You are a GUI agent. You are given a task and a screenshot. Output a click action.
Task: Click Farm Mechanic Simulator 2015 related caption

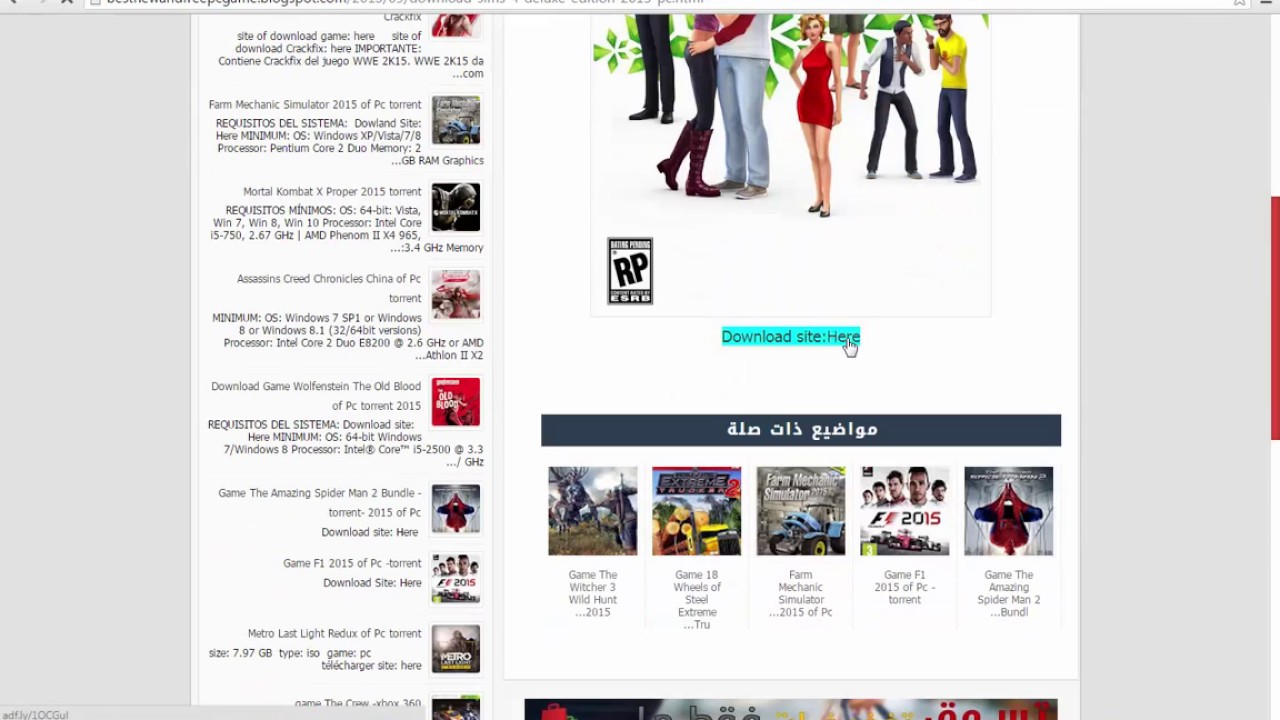coord(801,594)
